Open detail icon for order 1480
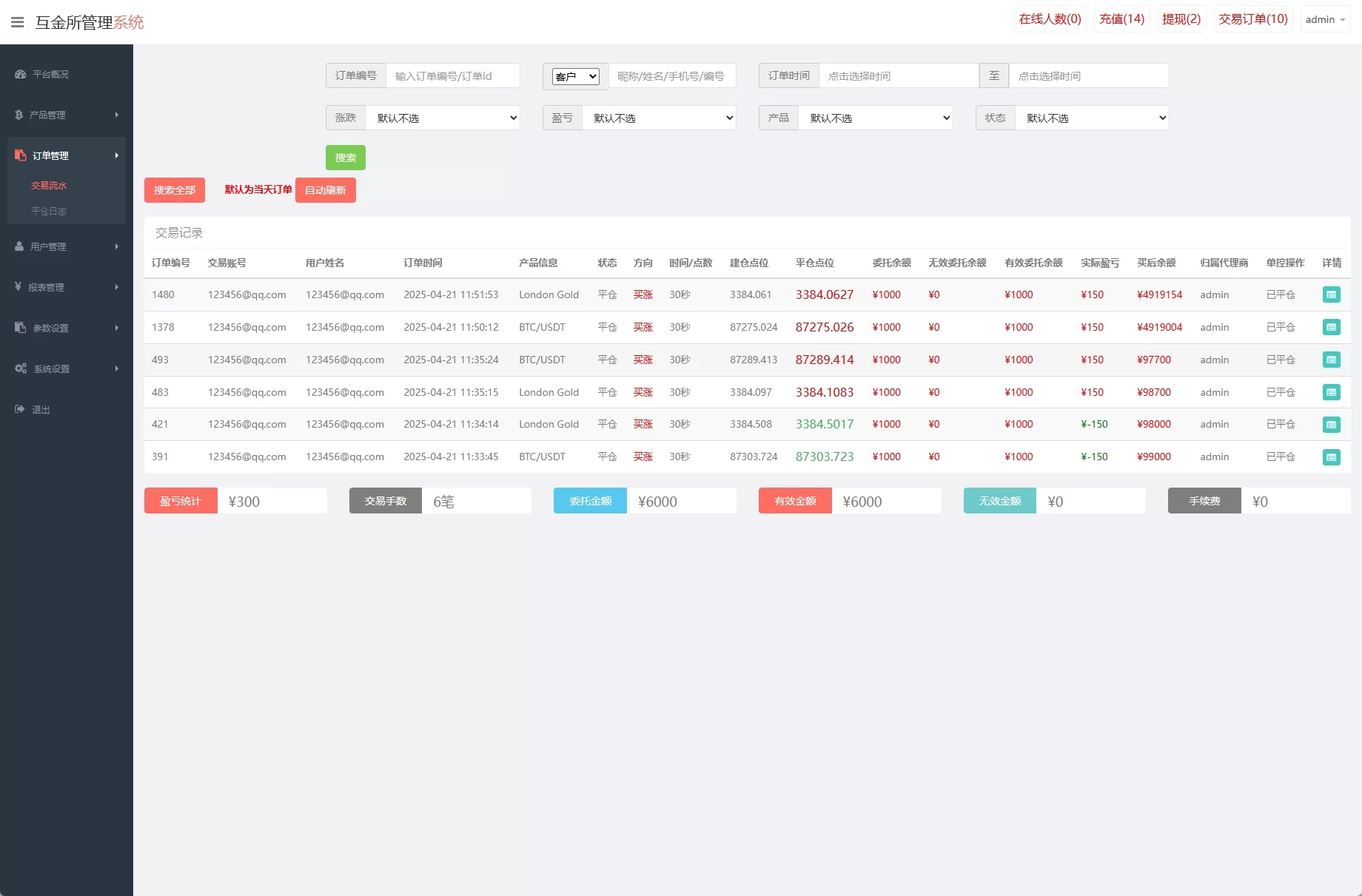This screenshot has height=896, width=1362. point(1331,294)
